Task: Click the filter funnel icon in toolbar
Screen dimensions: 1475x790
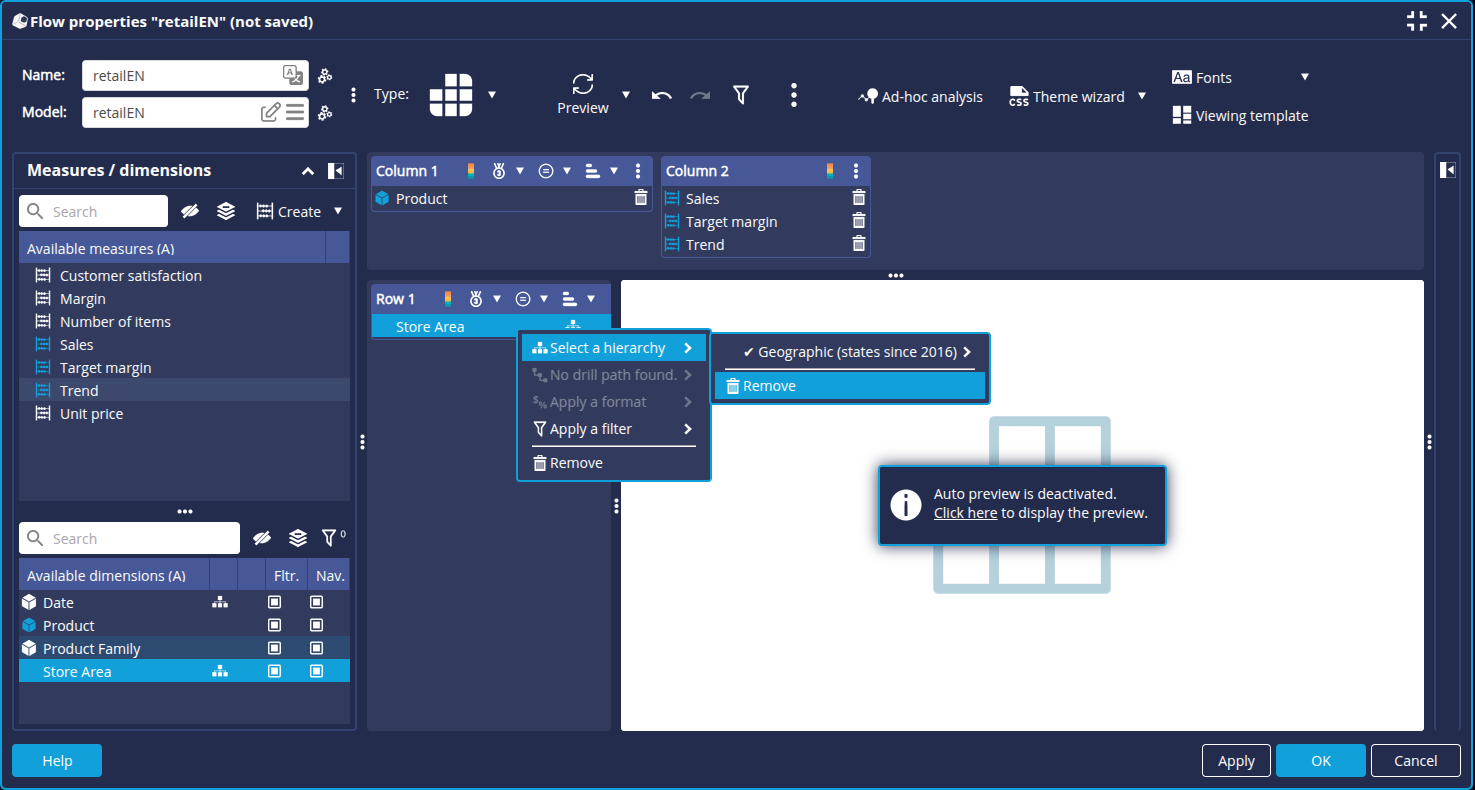Action: coord(740,95)
